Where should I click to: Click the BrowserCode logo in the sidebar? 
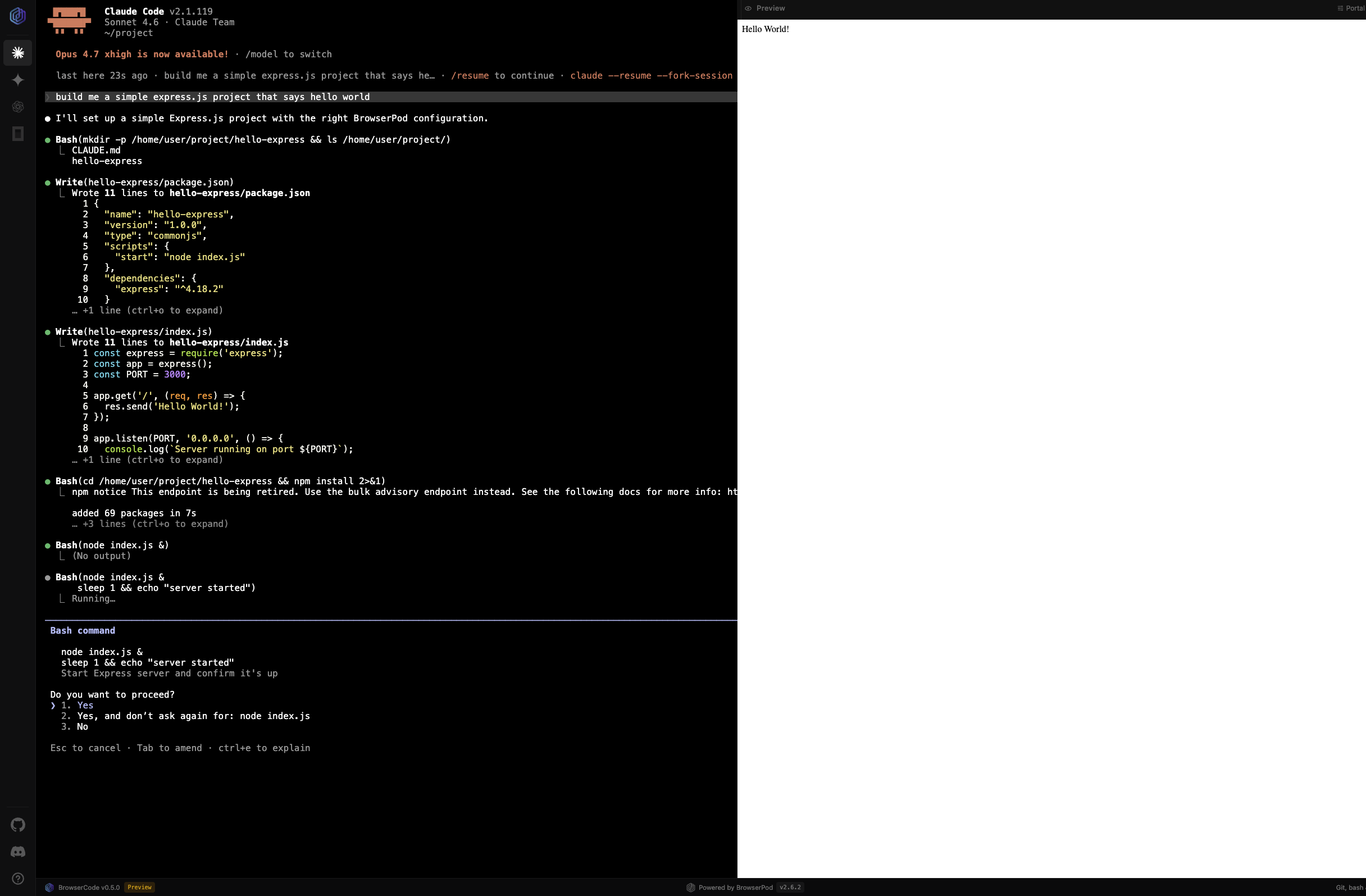(18, 16)
